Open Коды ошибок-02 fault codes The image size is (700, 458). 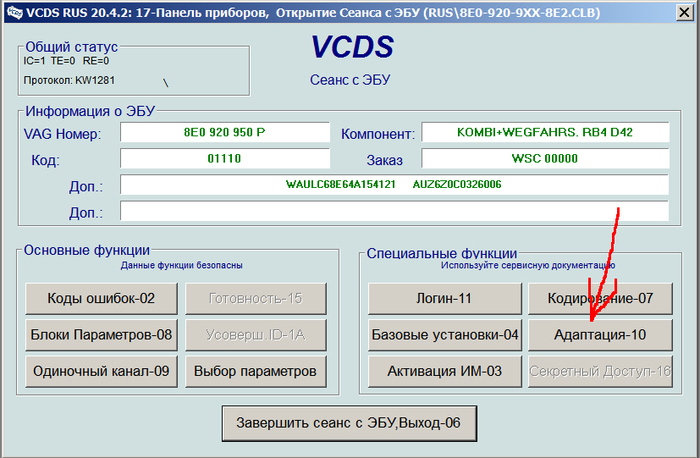pyautogui.click(x=101, y=298)
